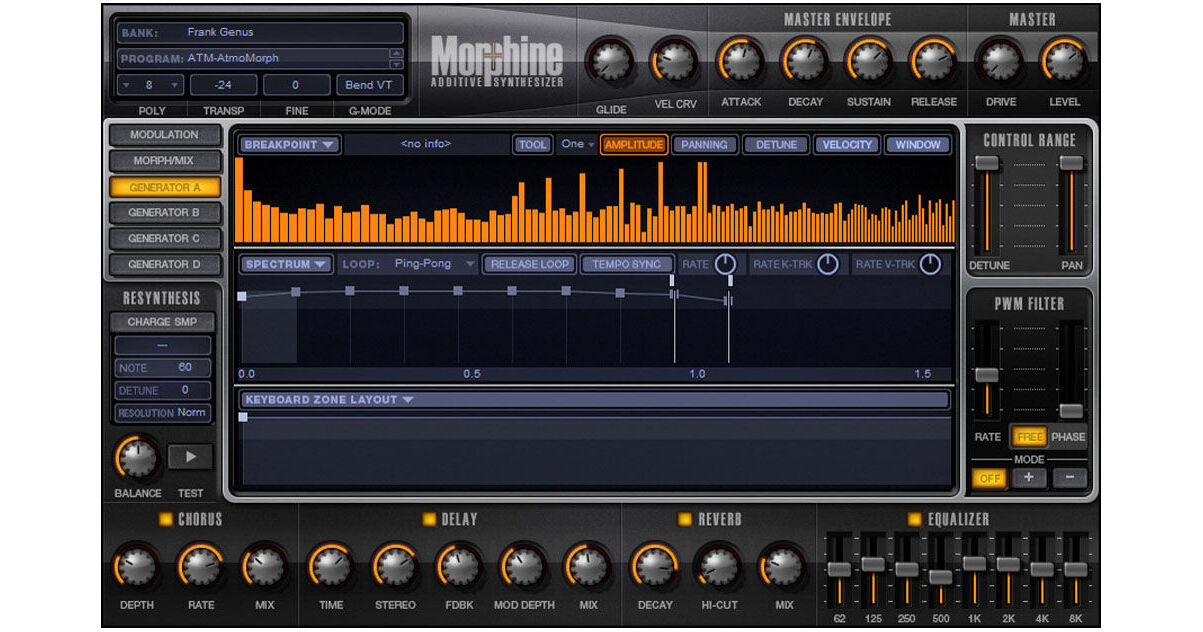Select the Detune view button
This screenshot has width=1203, height=632.
point(776,145)
